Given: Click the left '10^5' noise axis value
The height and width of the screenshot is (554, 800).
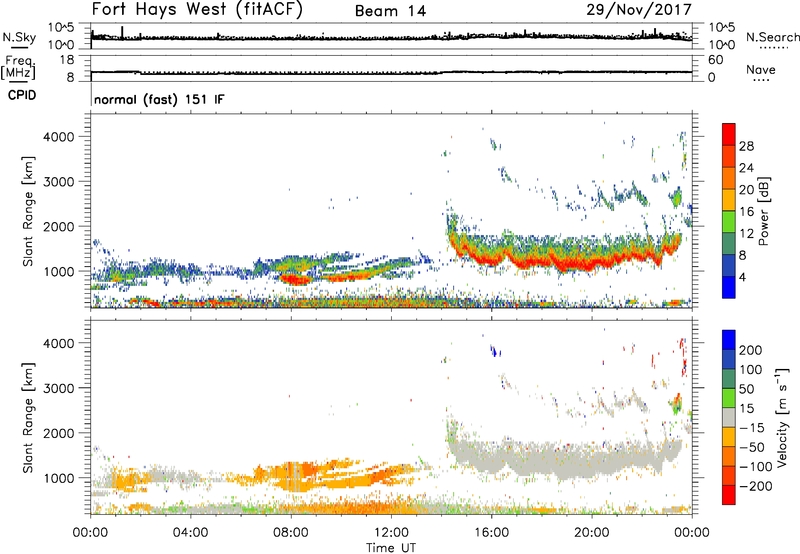Looking at the screenshot, I should 61,28.
